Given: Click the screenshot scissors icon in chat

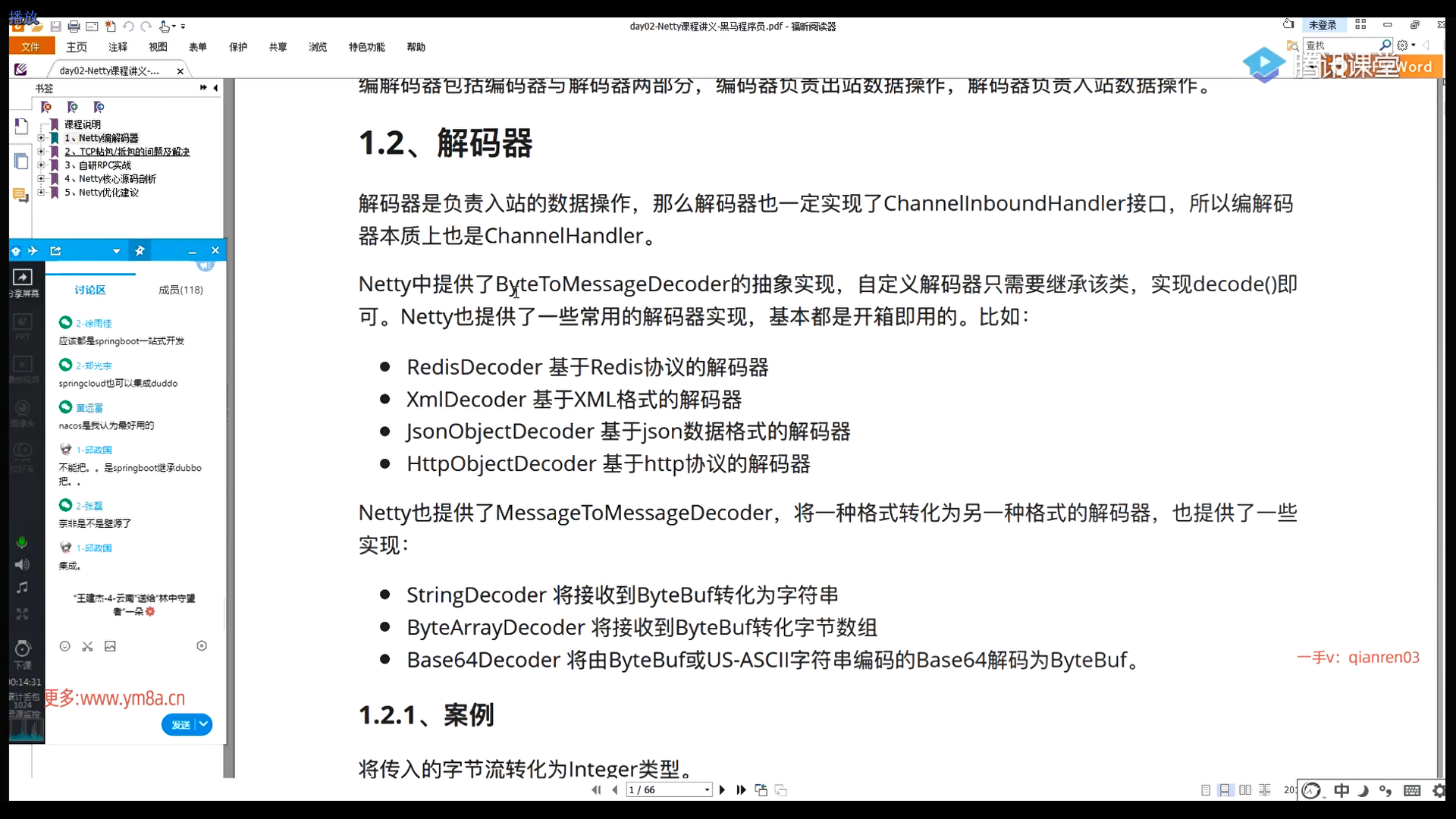Looking at the screenshot, I should (x=88, y=646).
